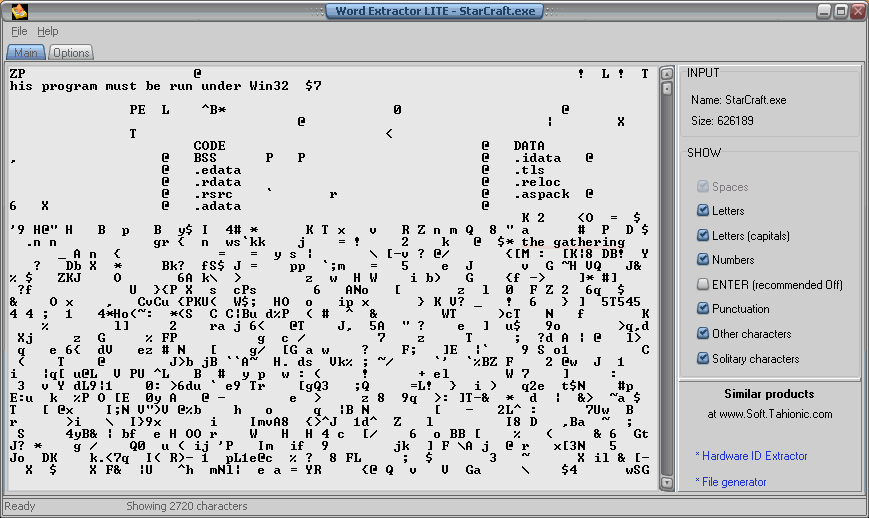This screenshot has width=869, height=518.
Task: Click the vertical scrollbar thumb
Action: point(667,89)
